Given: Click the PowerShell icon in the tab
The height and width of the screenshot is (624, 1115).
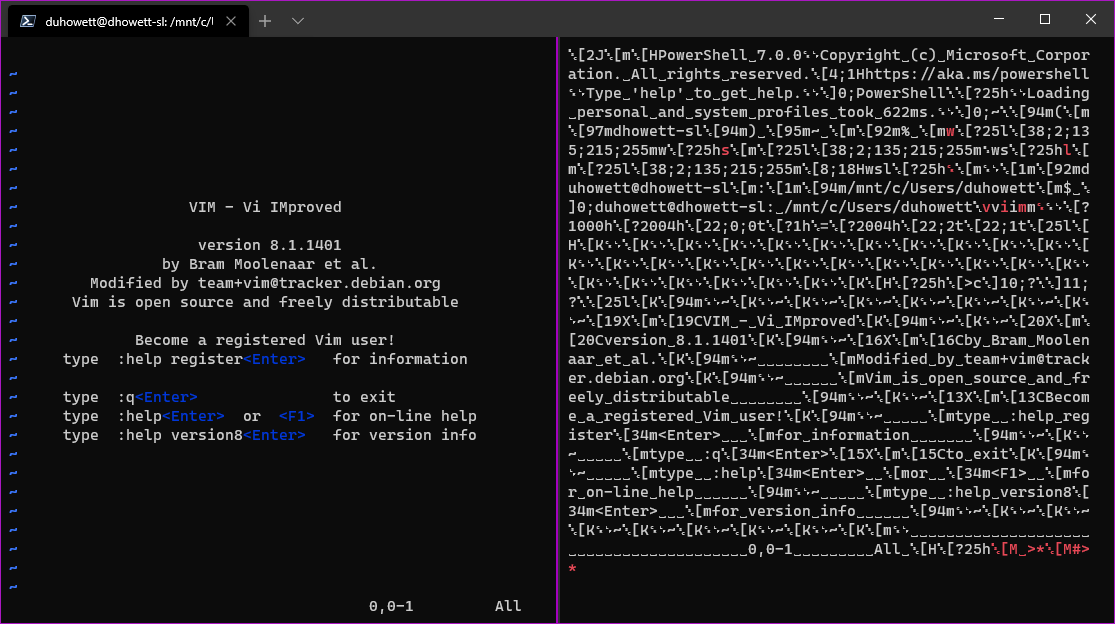Looking at the screenshot, I should 28,21.
